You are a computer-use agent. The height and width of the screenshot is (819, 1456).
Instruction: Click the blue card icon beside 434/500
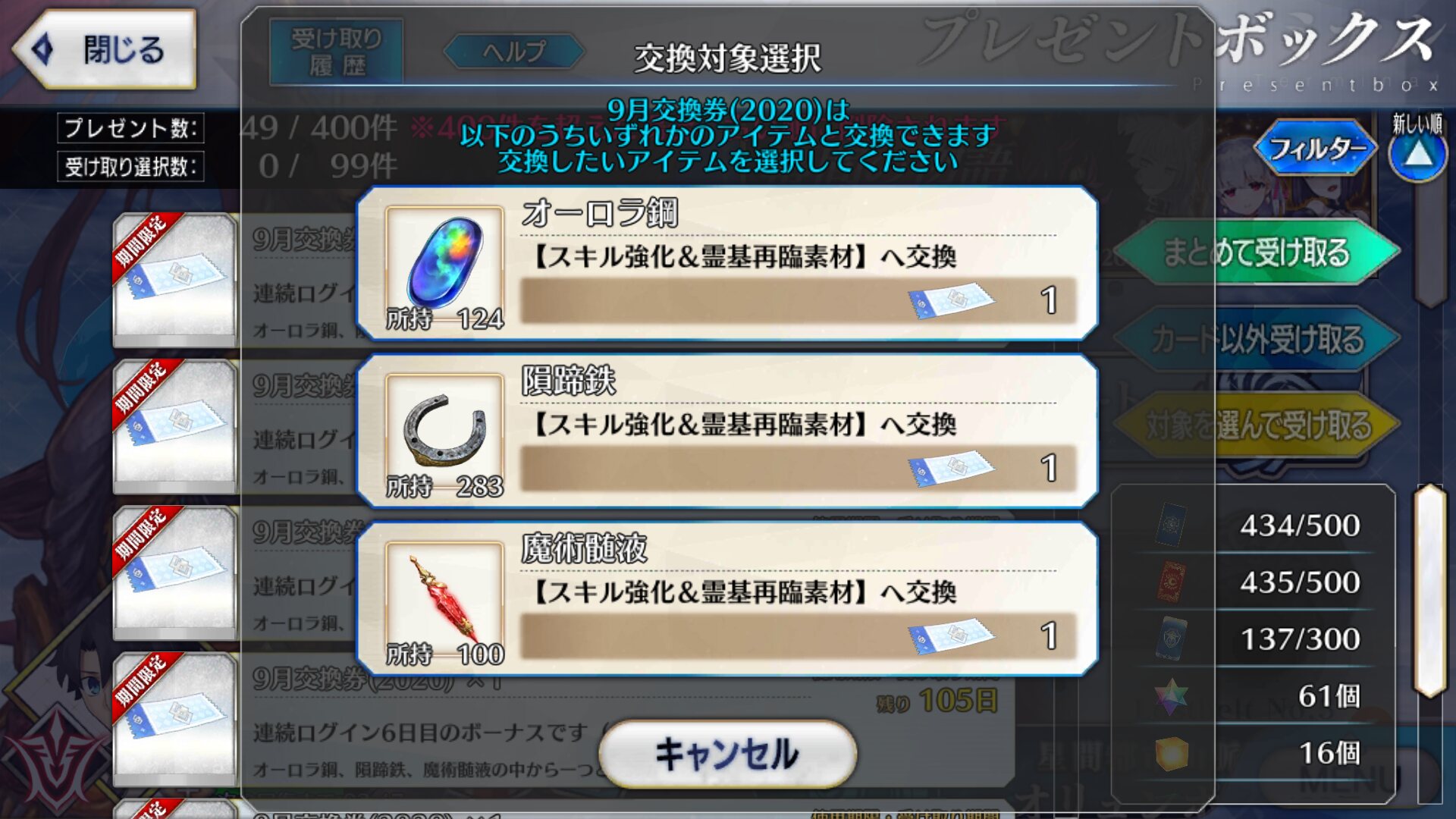pos(1171,524)
